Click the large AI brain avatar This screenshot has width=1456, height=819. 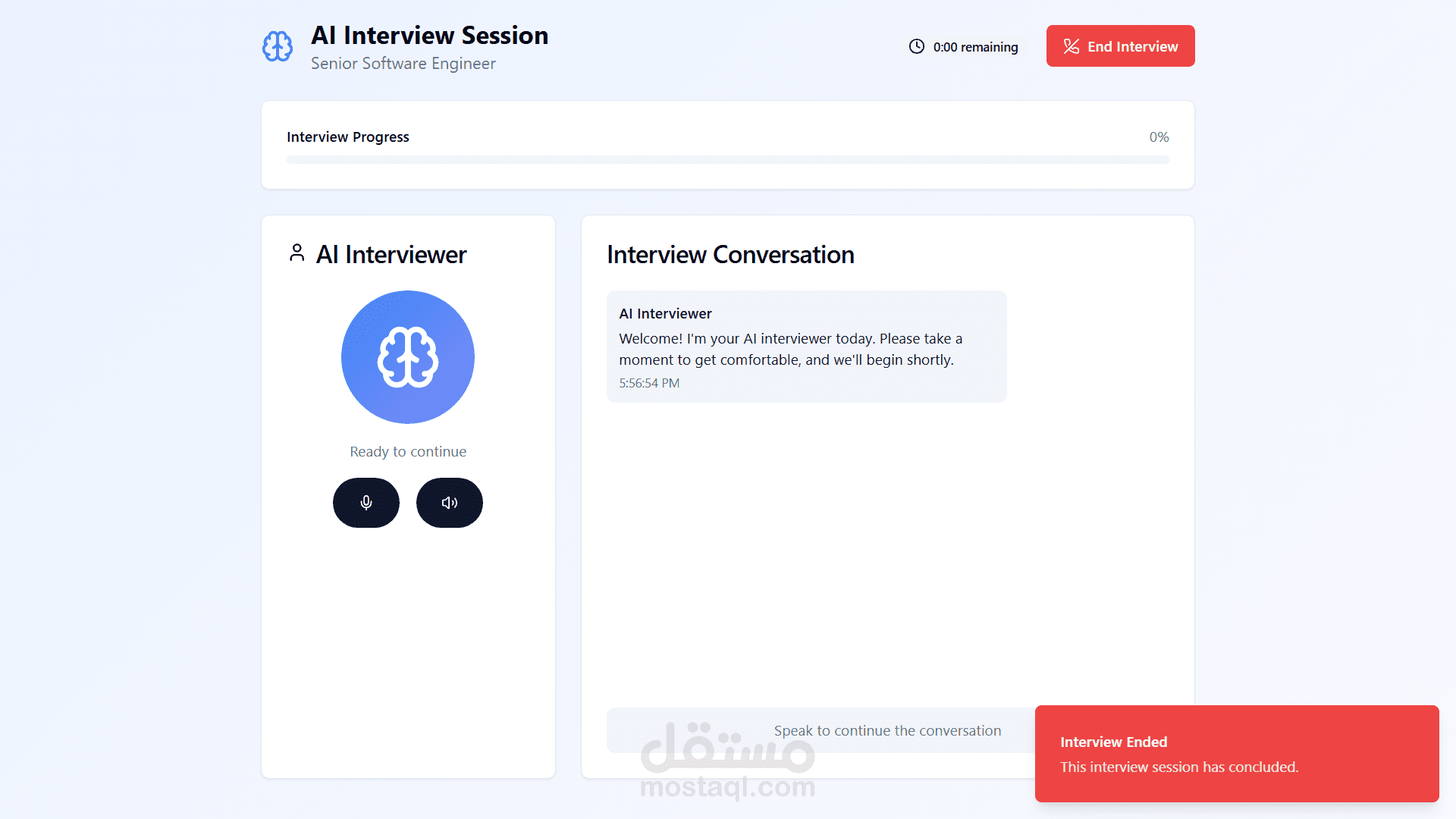(408, 357)
